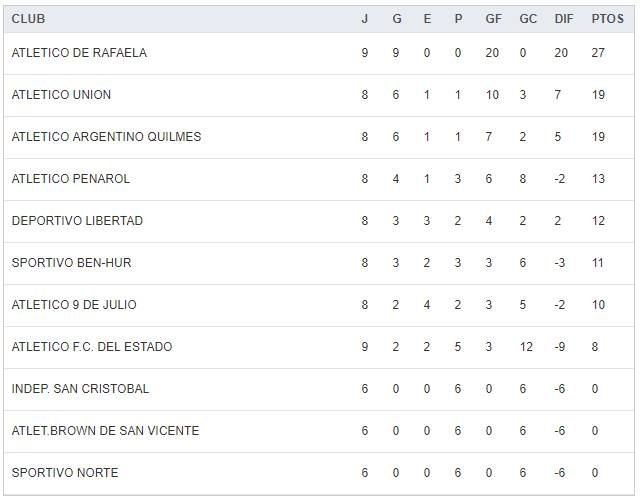The width and height of the screenshot is (640, 501).
Task: Open the Atletico Penarol team entry
Action: tap(70, 179)
